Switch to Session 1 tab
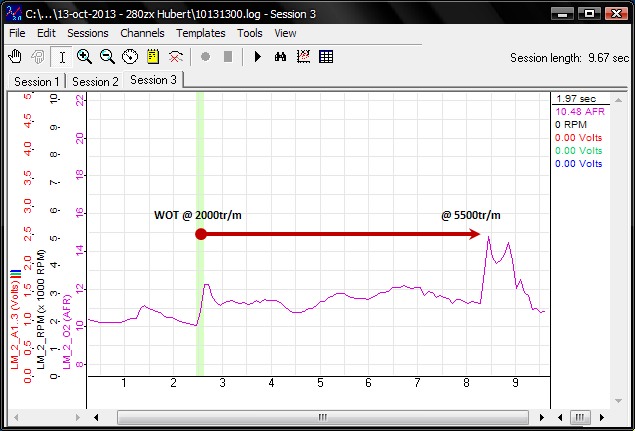Image resolution: width=635 pixels, height=431 pixels. click(x=36, y=81)
